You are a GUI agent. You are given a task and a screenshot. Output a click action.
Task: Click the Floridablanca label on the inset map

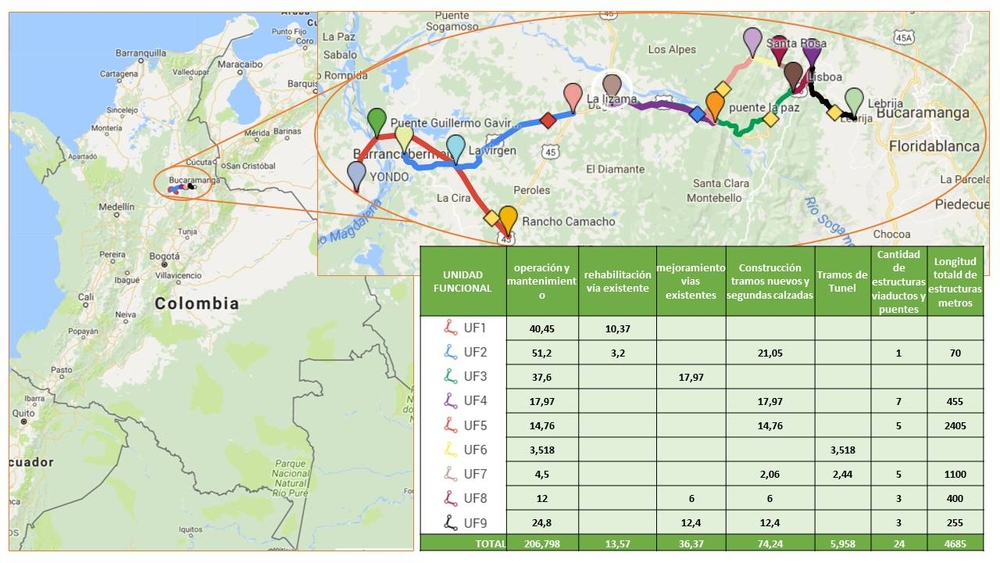click(x=934, y=146)
